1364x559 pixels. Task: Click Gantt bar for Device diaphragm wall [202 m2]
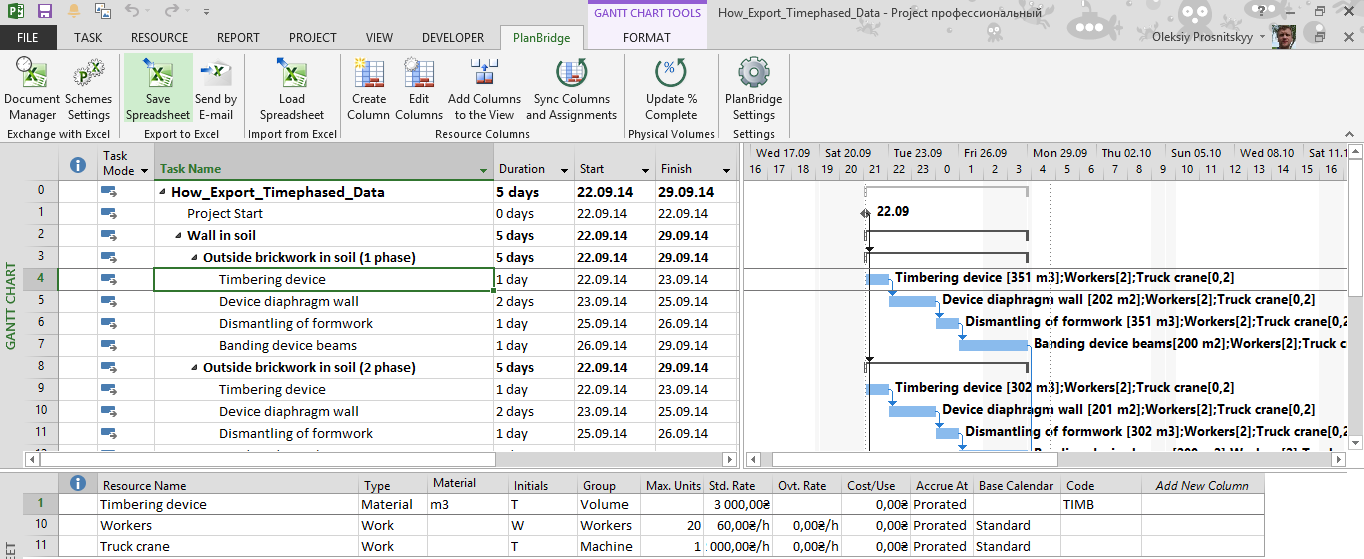pos(912,301)
